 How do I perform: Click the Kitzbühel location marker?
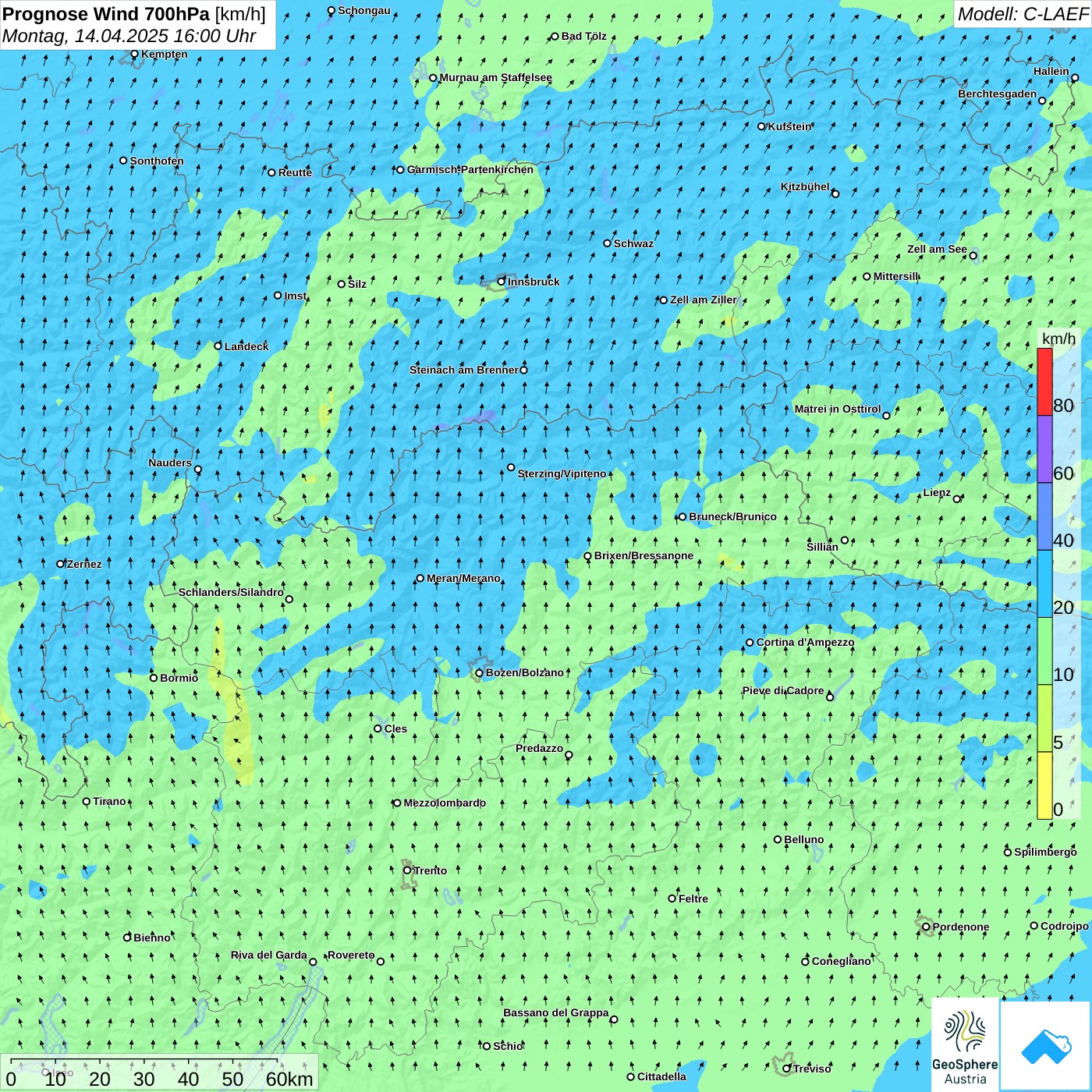click(835, 193)
